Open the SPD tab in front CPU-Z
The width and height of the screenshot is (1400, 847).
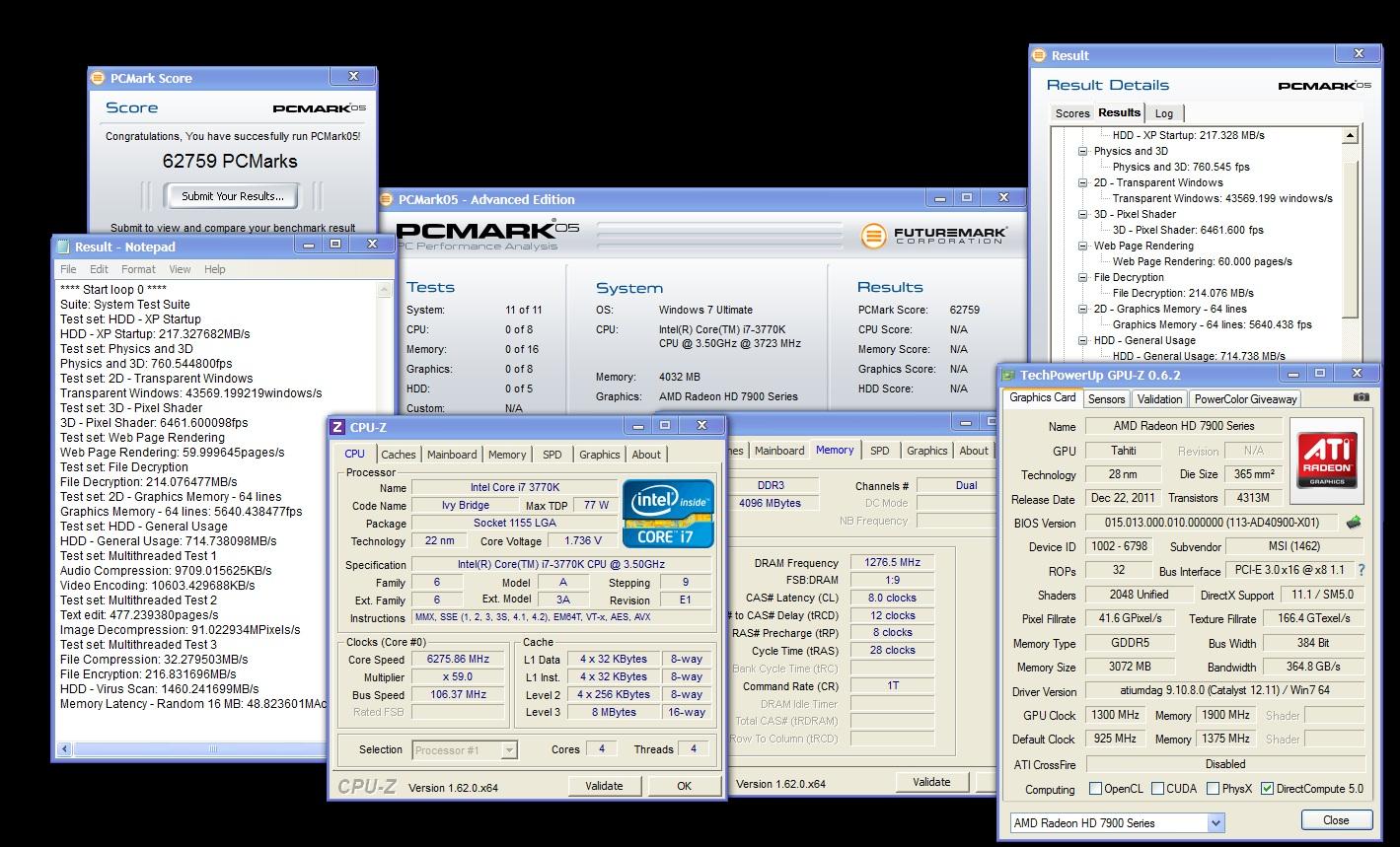pyautogui.click(x=553, y=455)
